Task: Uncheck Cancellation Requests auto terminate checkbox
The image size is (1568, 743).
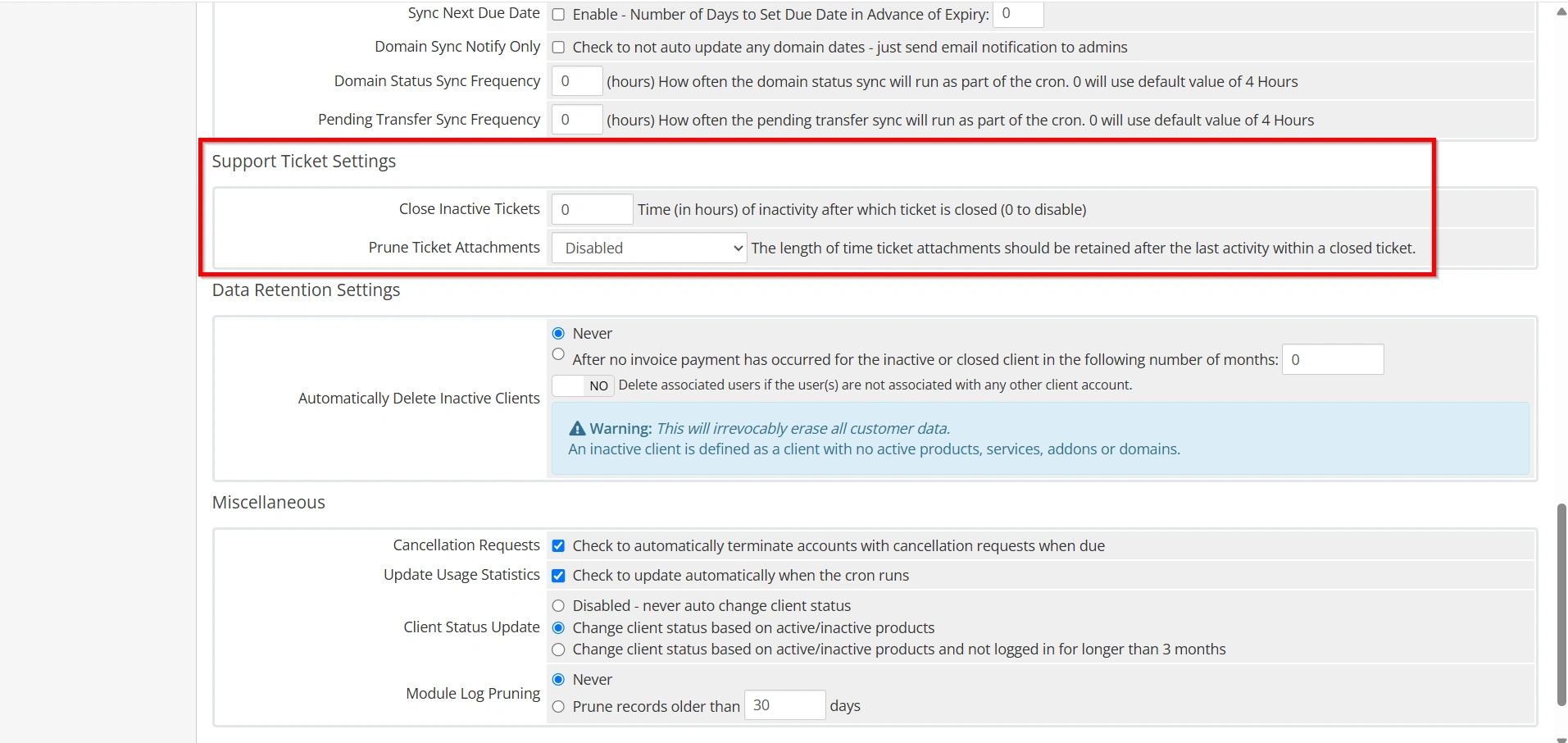Action: click(558, 546)
